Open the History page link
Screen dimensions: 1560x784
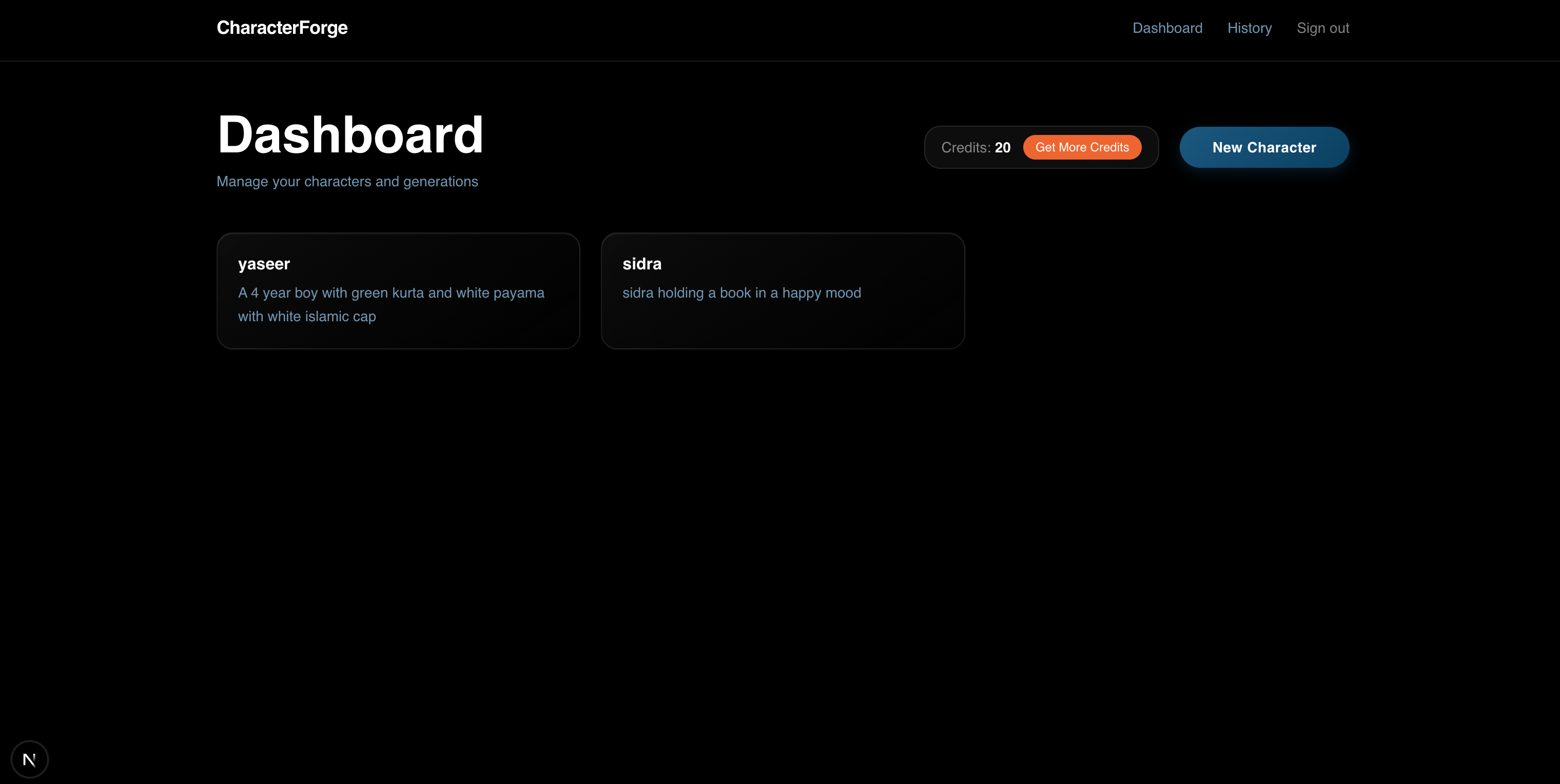[1250, 28]
